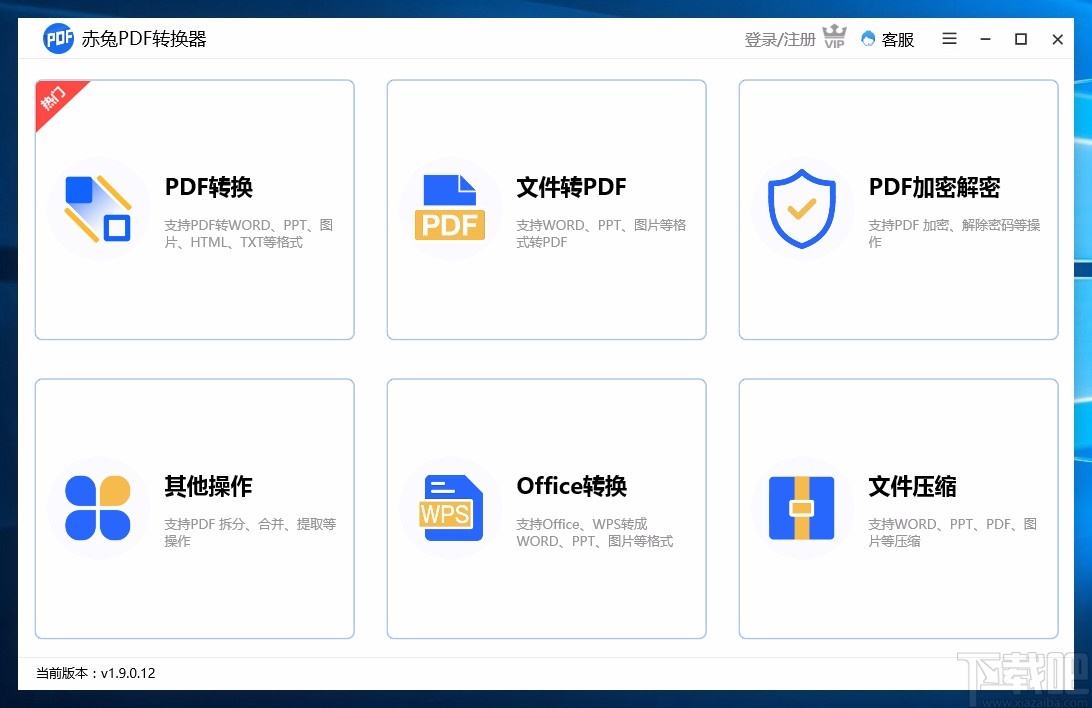
Task: Open the VIP crown icon
Action: (x=834, y=36)
